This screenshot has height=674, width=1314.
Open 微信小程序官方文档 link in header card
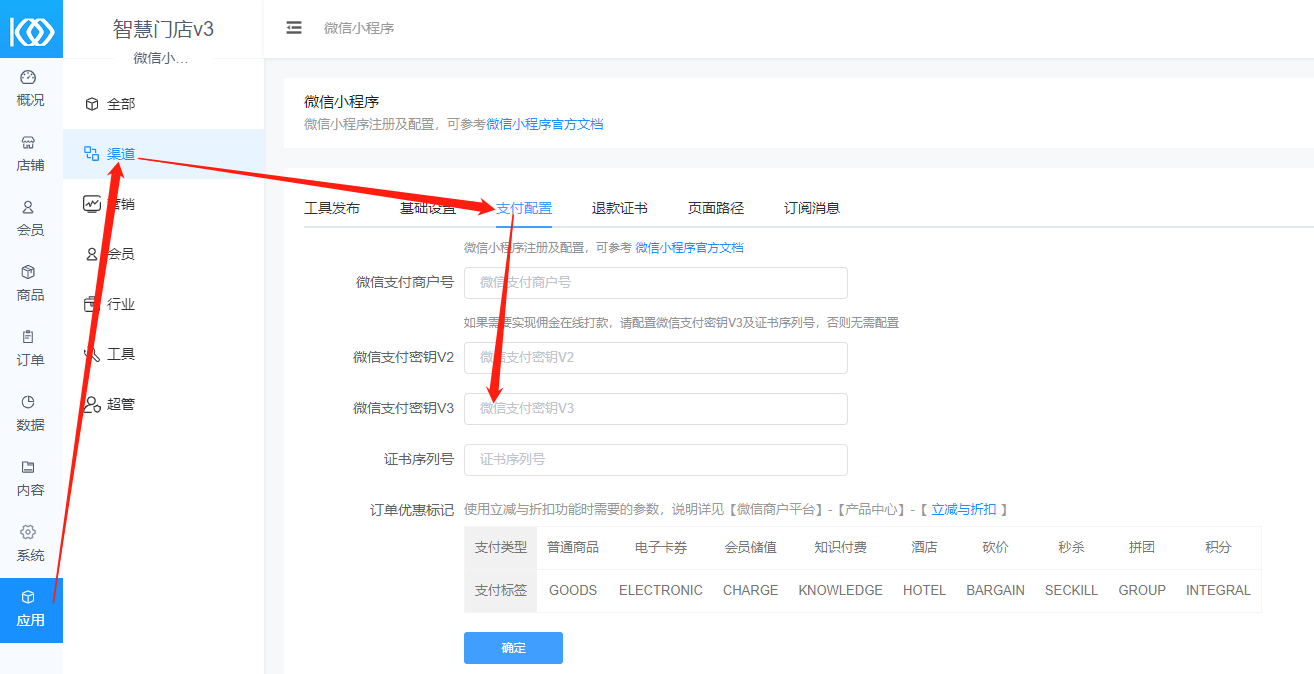click(x=545, y=124)
